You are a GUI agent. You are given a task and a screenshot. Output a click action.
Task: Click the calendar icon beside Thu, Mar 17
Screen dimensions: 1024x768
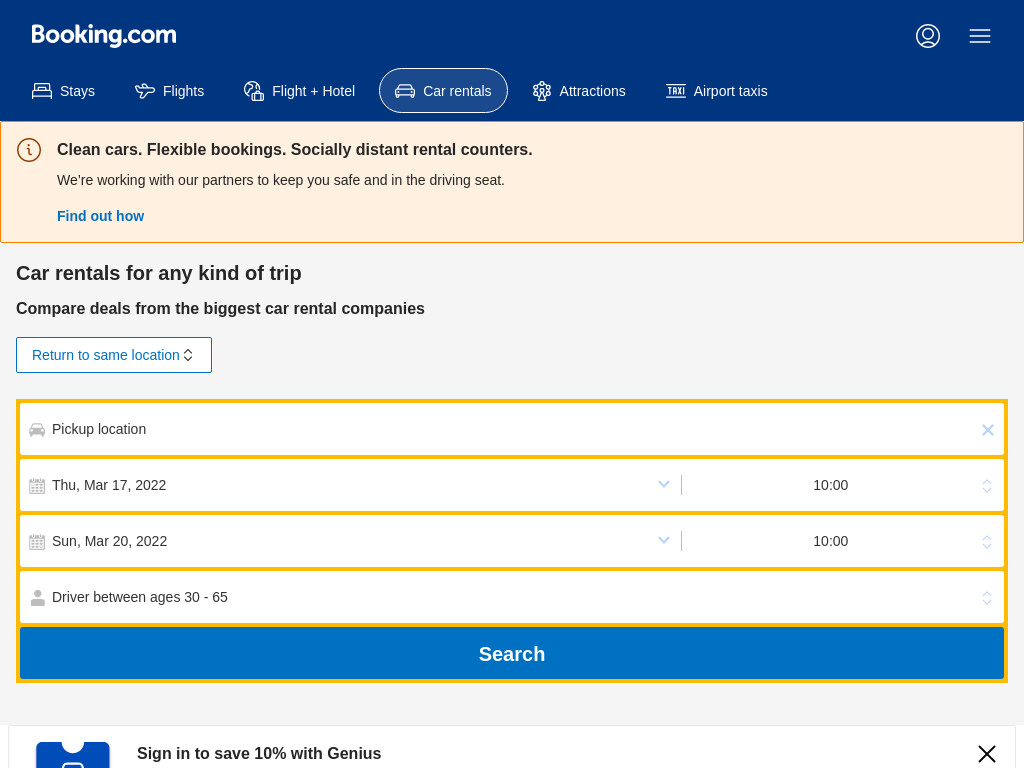click(x=37, y=486)
